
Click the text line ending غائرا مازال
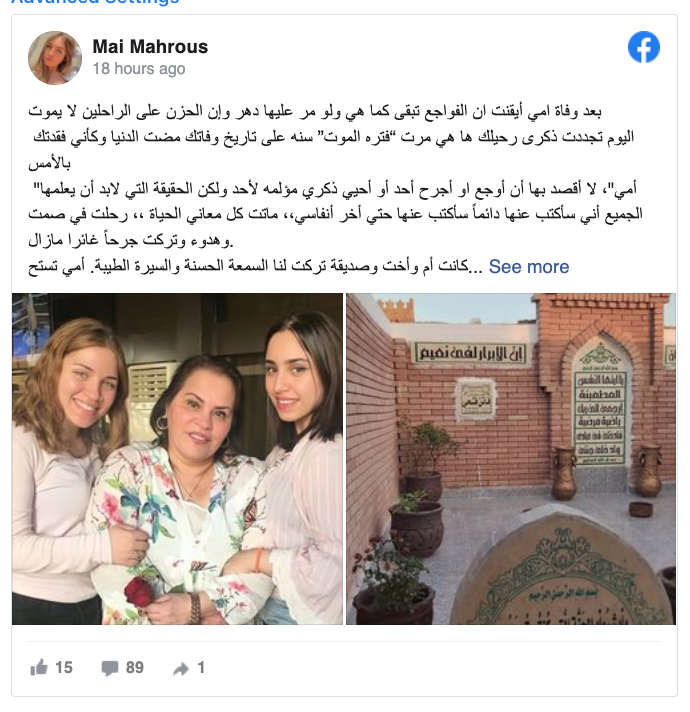pos(131,241)
